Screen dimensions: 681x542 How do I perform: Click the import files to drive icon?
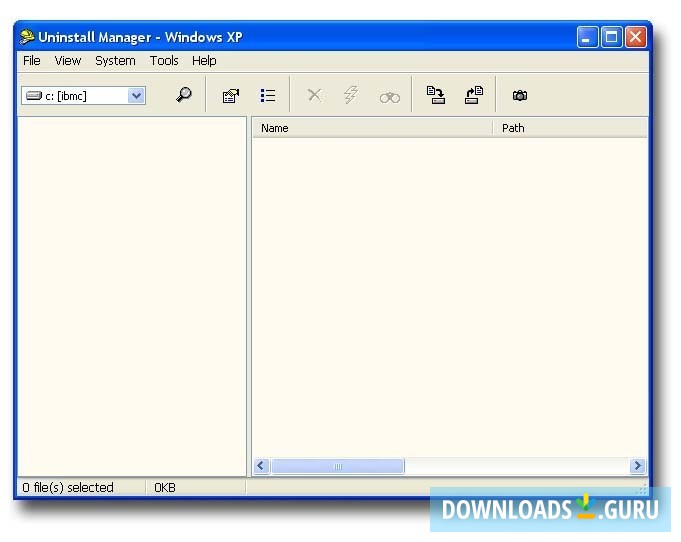[x=436, y=95]
